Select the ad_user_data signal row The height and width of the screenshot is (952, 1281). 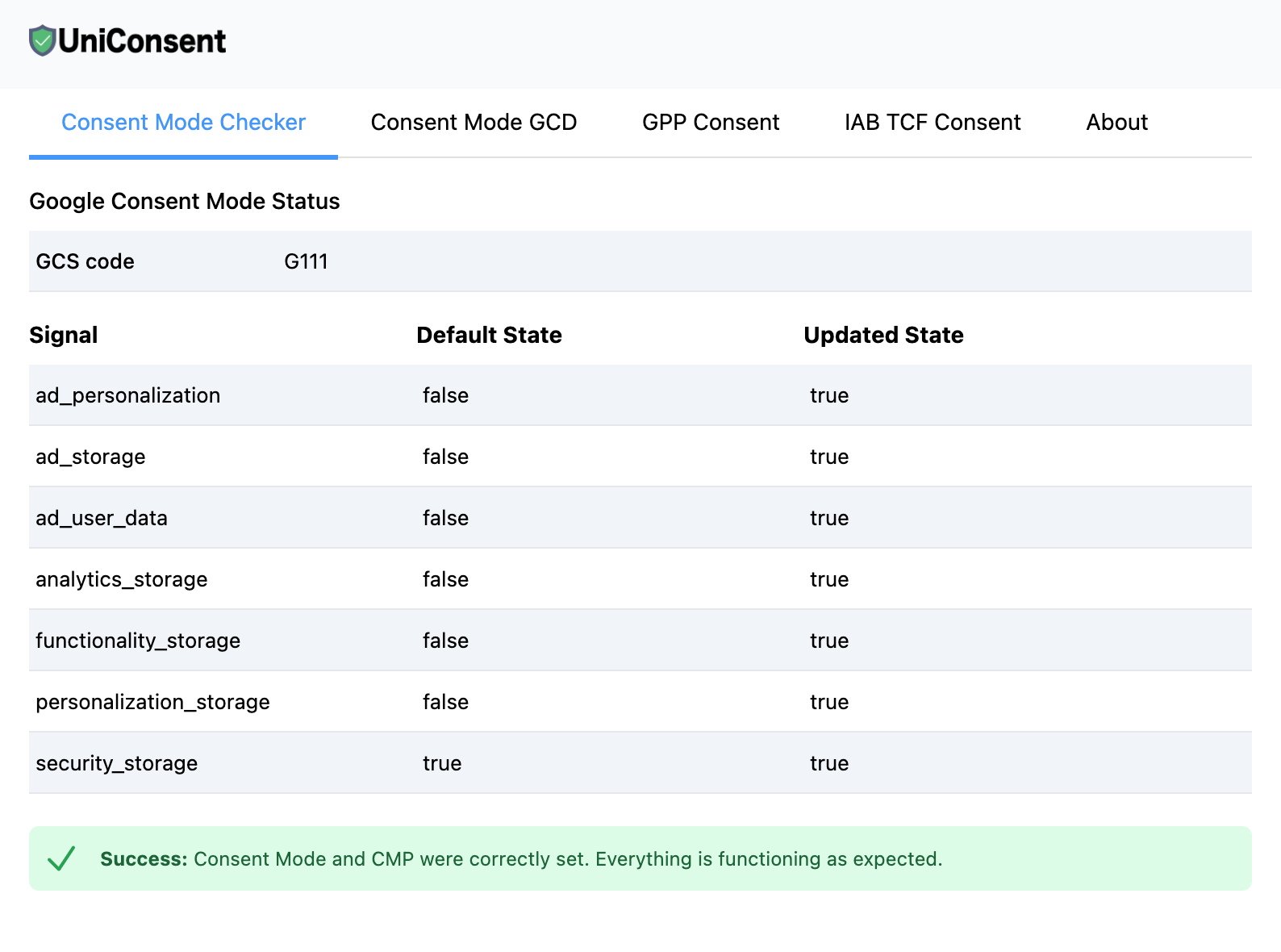(102, 518)
